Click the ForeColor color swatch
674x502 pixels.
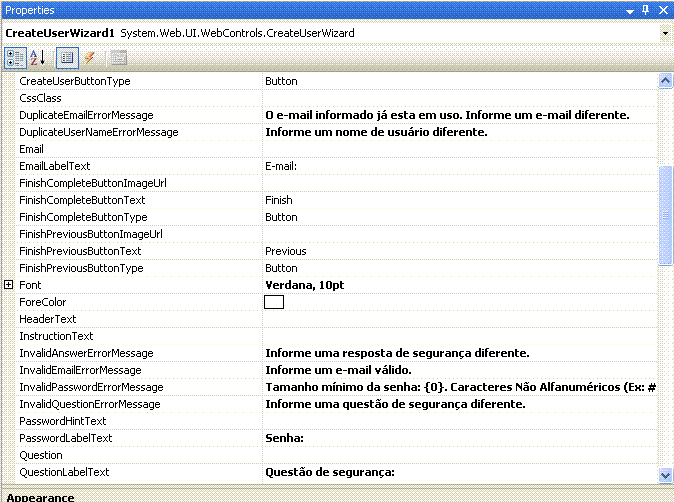point(274,302)
